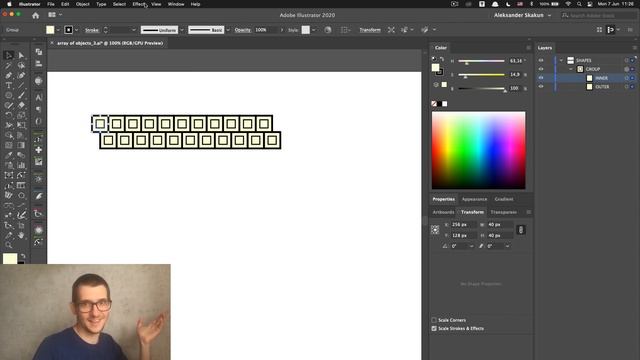Click the reference point locator in Transform
Viewport: 640px width, 360px height.
coord(435,230)
